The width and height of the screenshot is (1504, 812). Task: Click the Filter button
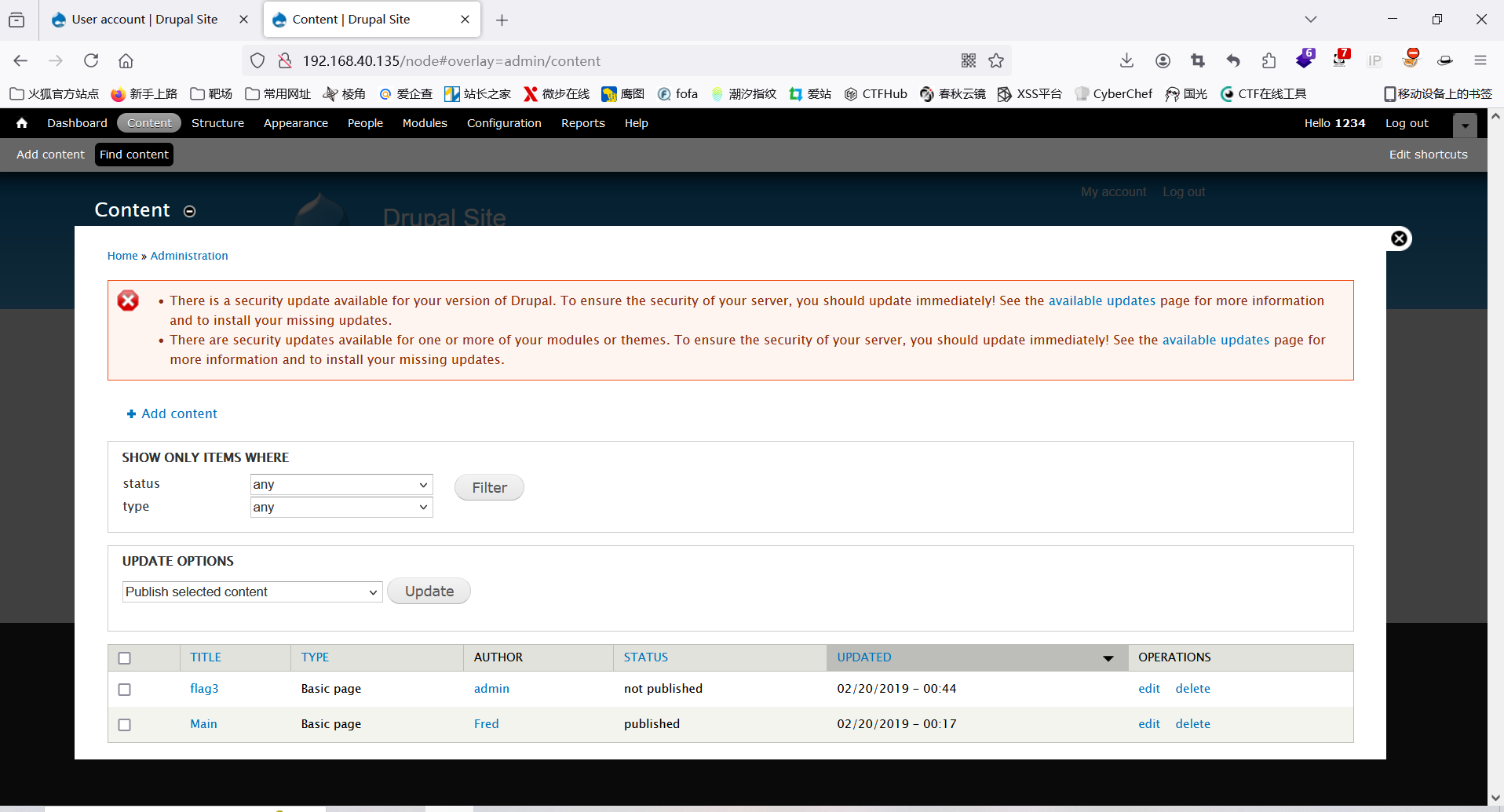coord(489,487)
